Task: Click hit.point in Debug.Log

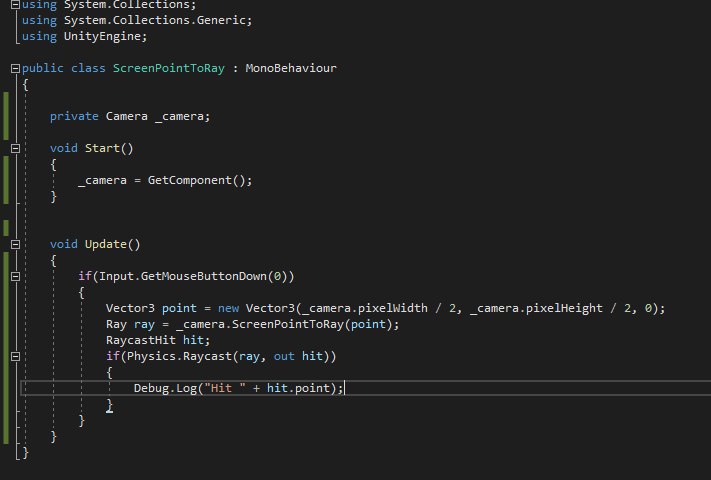Action: [298, 388]
